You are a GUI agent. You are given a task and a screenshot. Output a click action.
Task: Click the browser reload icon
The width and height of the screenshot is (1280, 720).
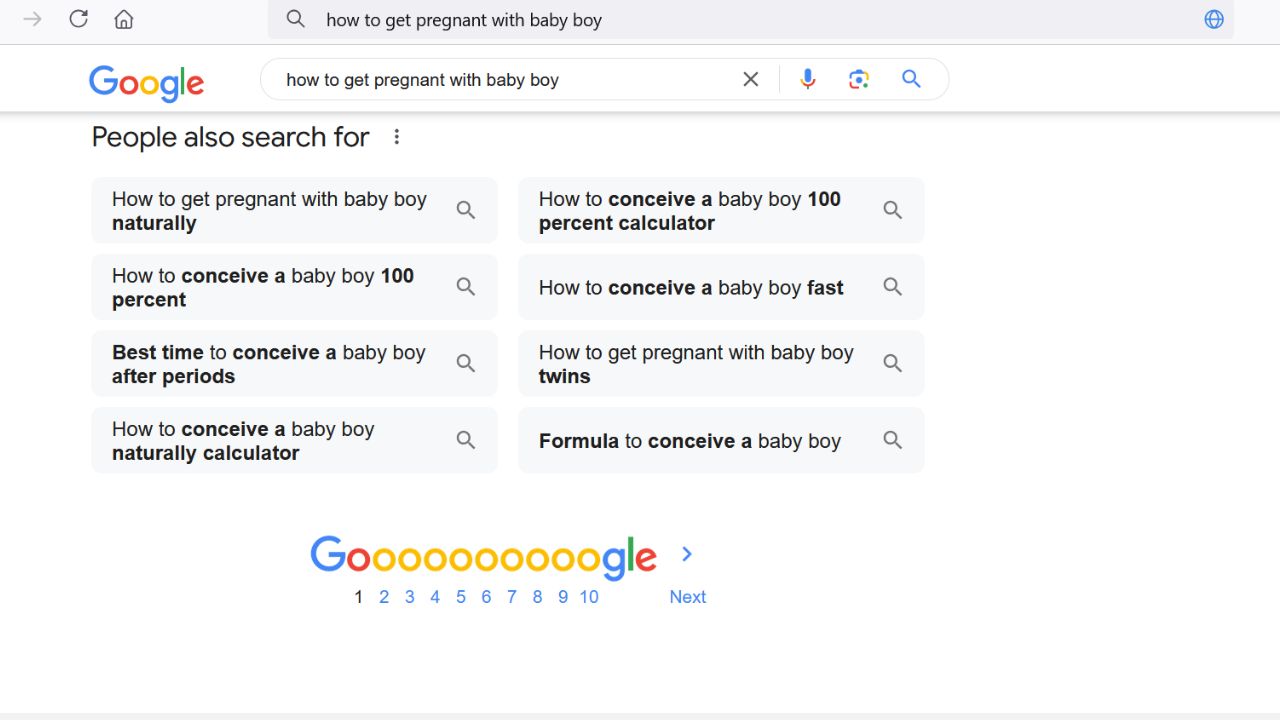(78, 19)
